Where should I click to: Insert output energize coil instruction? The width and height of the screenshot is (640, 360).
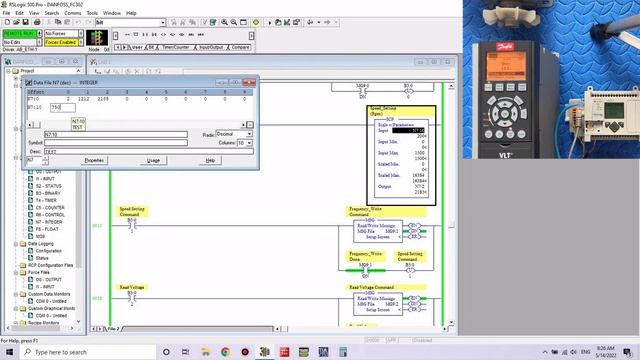(x=164, y=35)
